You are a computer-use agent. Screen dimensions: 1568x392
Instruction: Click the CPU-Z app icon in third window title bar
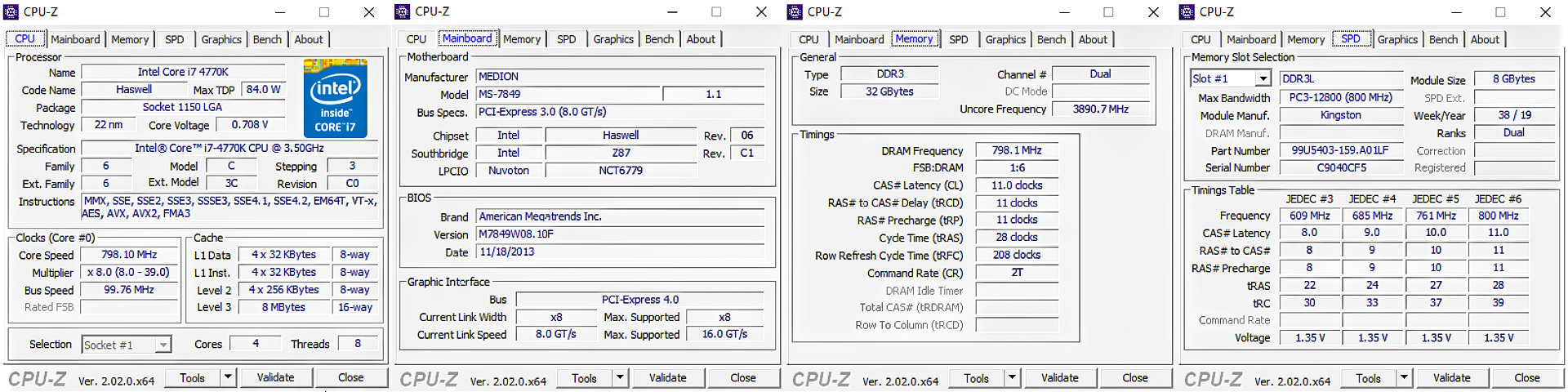tap(794, 11)
